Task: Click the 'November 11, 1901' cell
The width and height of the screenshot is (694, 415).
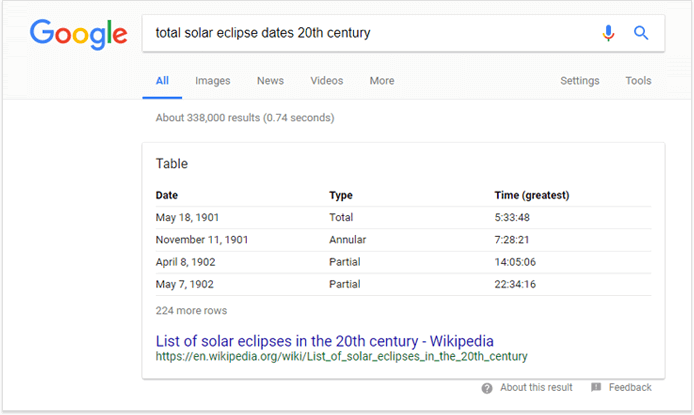Action: point(202,240)
